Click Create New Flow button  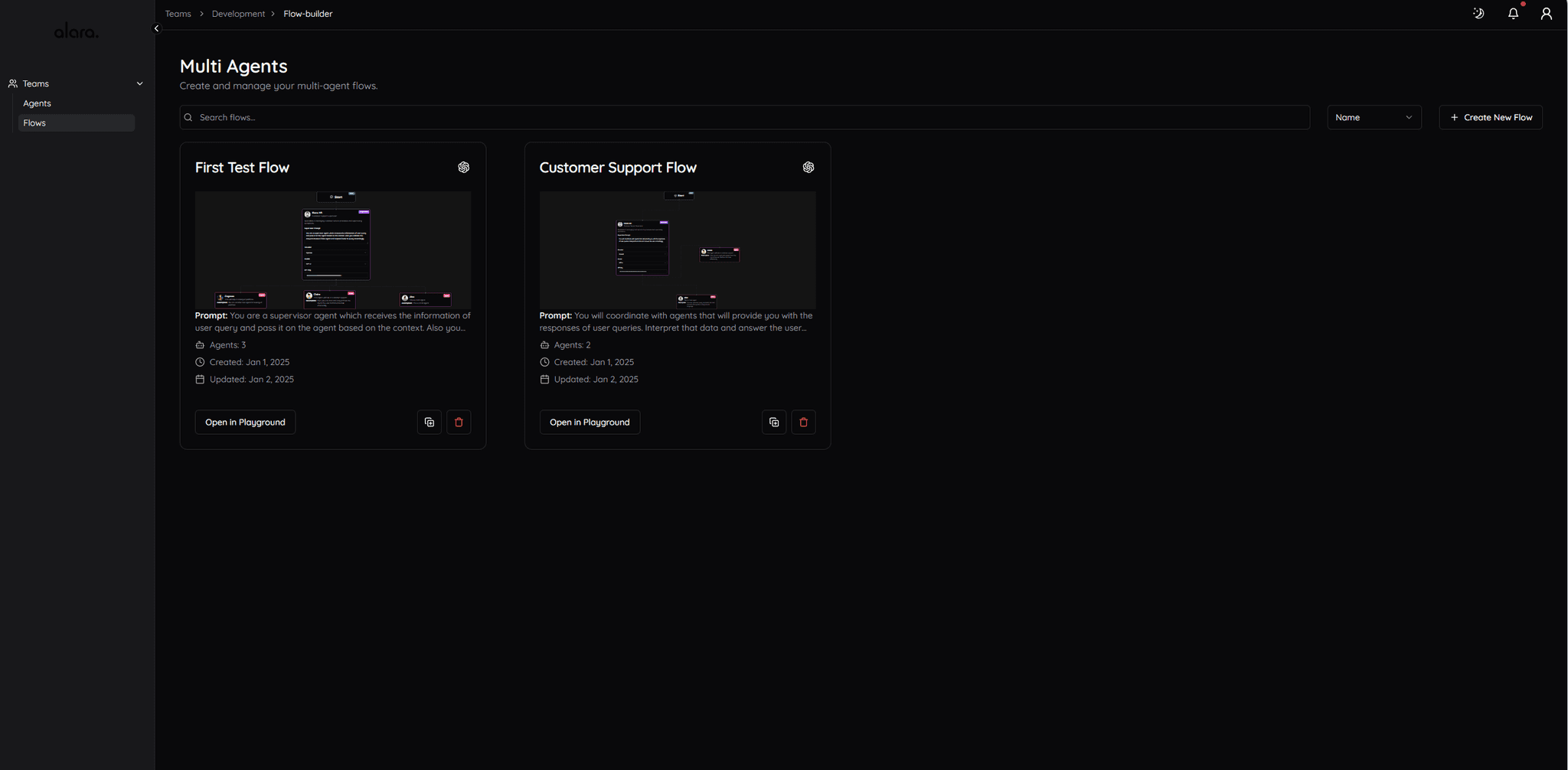[1490, 117]
